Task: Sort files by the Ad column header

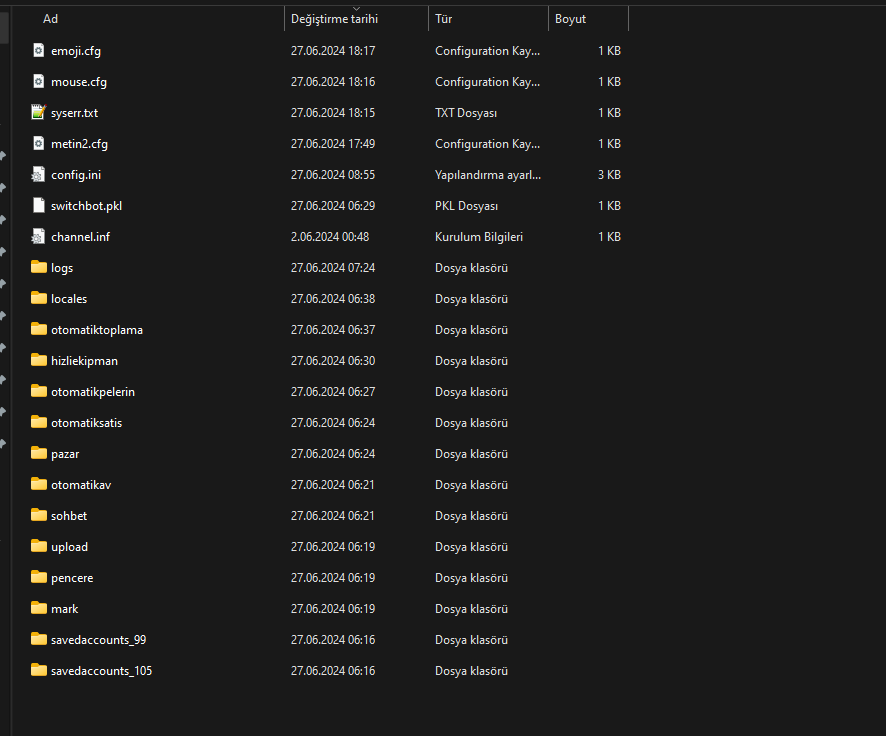Action: click(50, 19)
